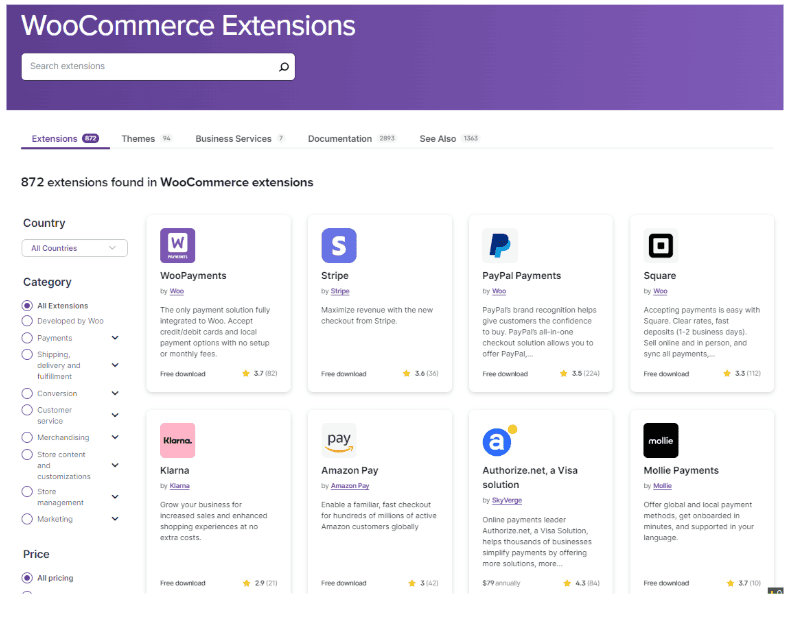Open the Mollie Payments extension title

pyautogui.click(x=681, y=471)
